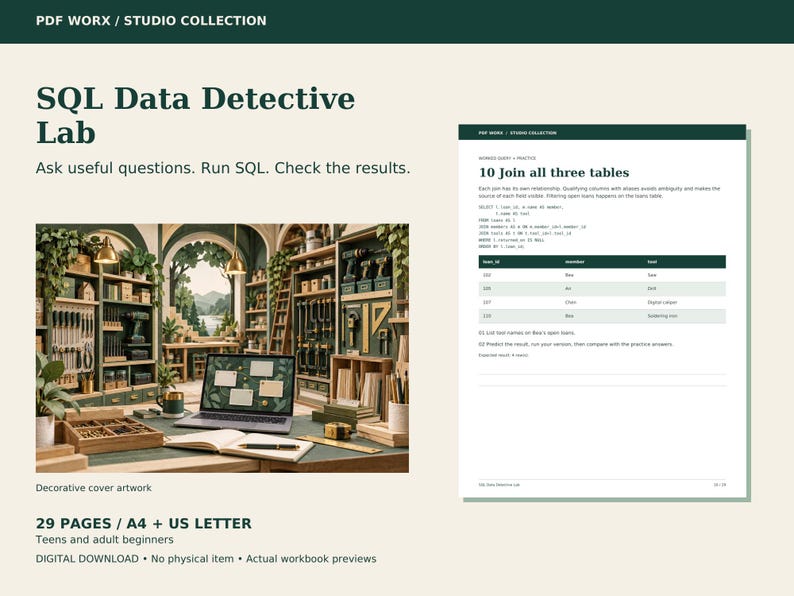The width and height of the screenshot is (794, 596).
Task: Click the "Digital caliper" cell
Action: (x=662, y=302)
